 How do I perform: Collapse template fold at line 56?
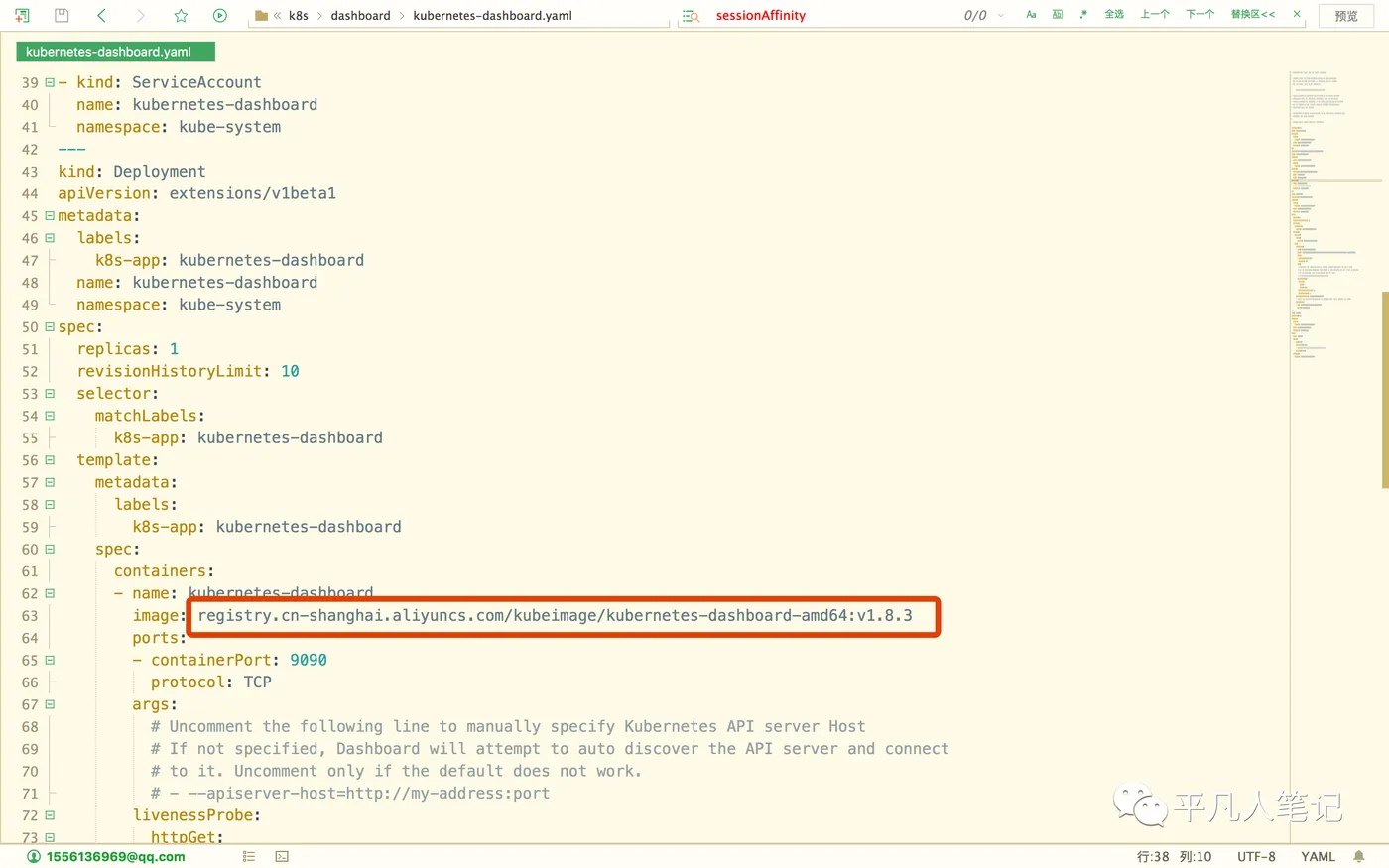click(50, 460)
